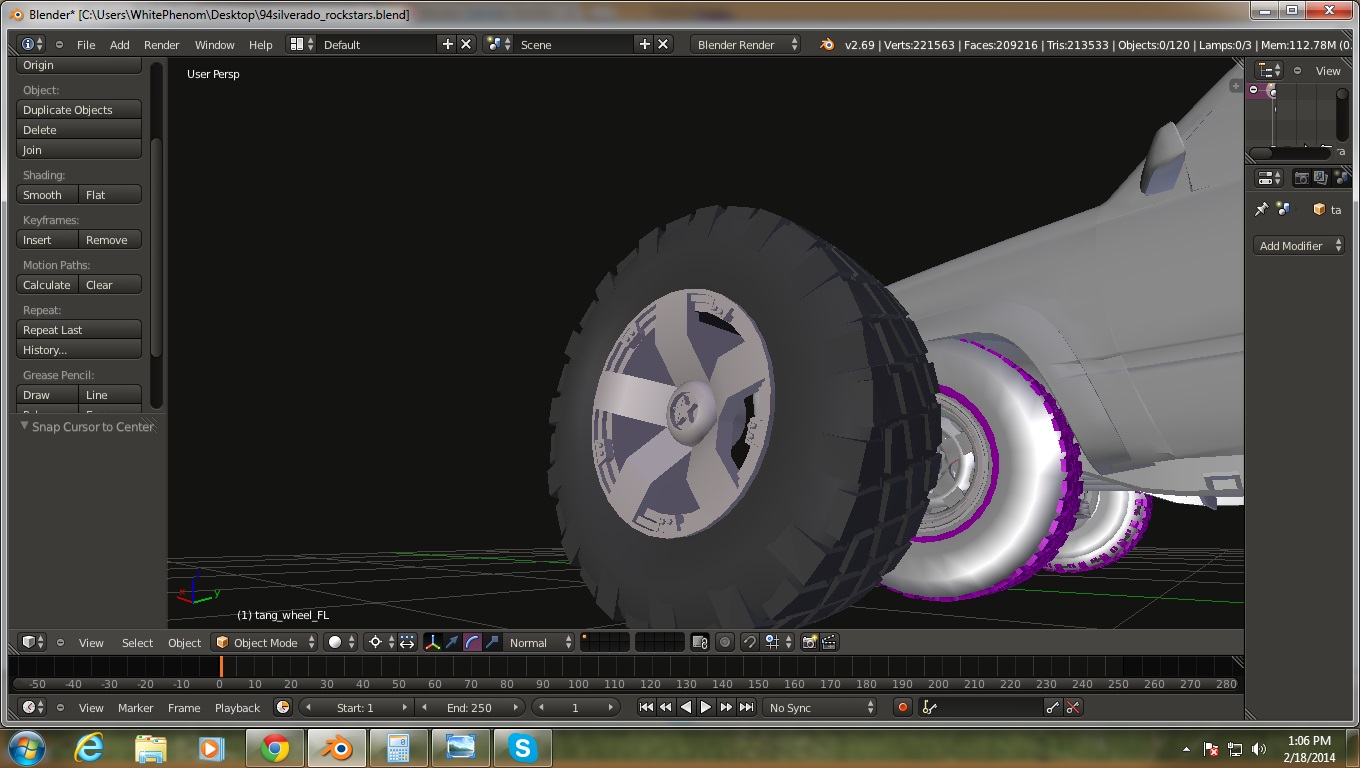Open the viewport shading selector
The image size is (1360, 768).
point(340,642)
